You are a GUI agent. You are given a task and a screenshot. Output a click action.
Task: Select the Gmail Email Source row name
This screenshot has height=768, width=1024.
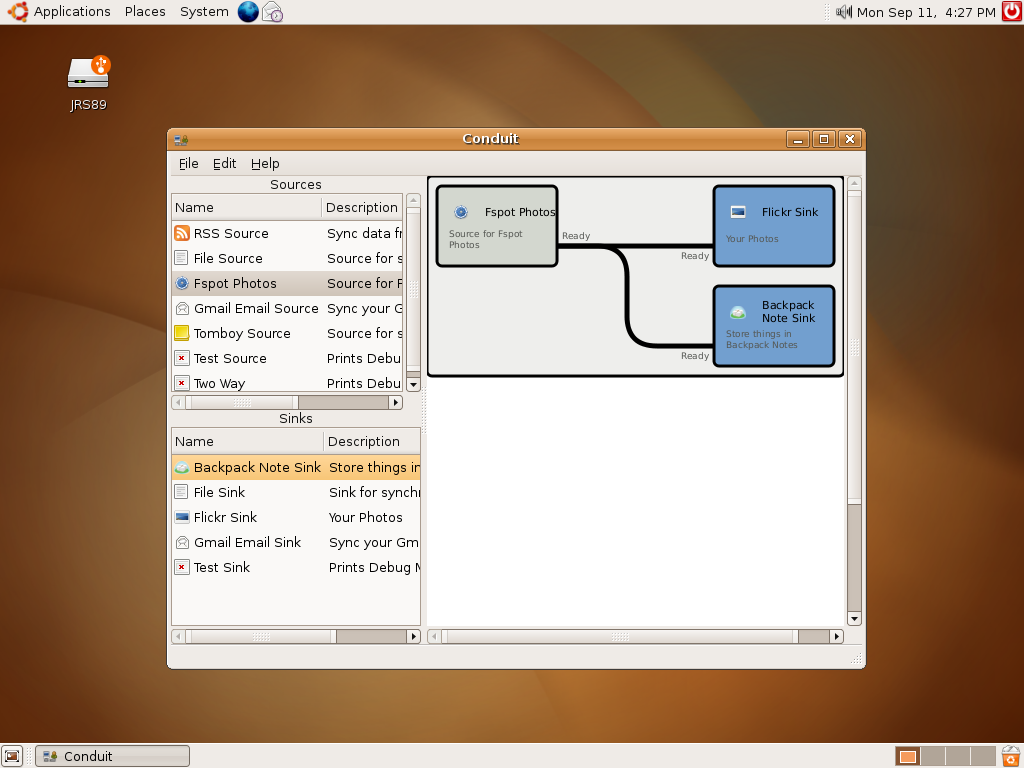[256, 308]
